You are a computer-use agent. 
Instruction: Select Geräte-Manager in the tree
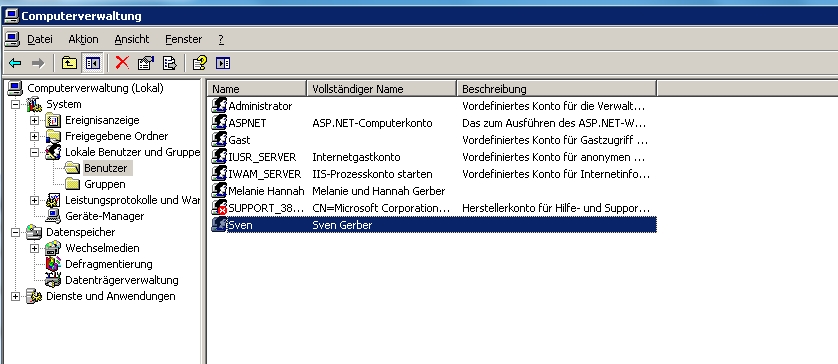click(104, 216)
